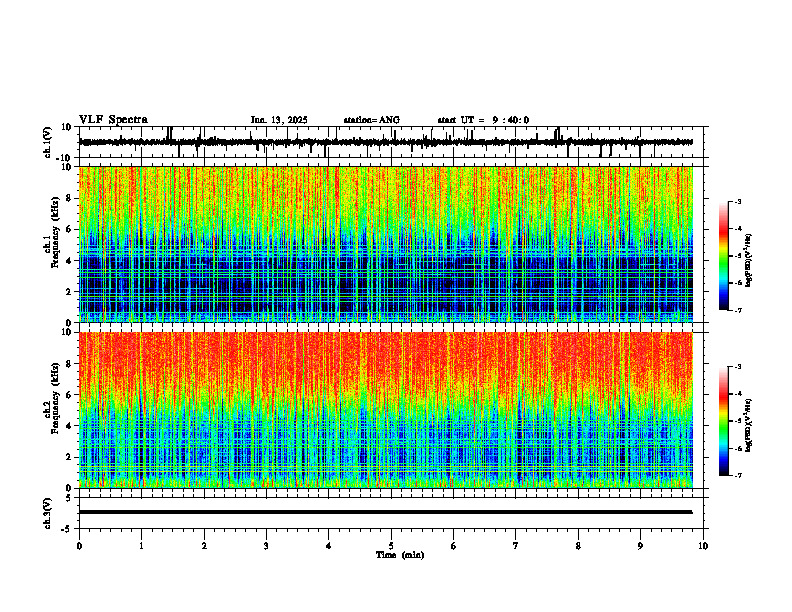
Task: Click the ch.2 color bar log(PSD) label
Action: [x=748, y=425]
